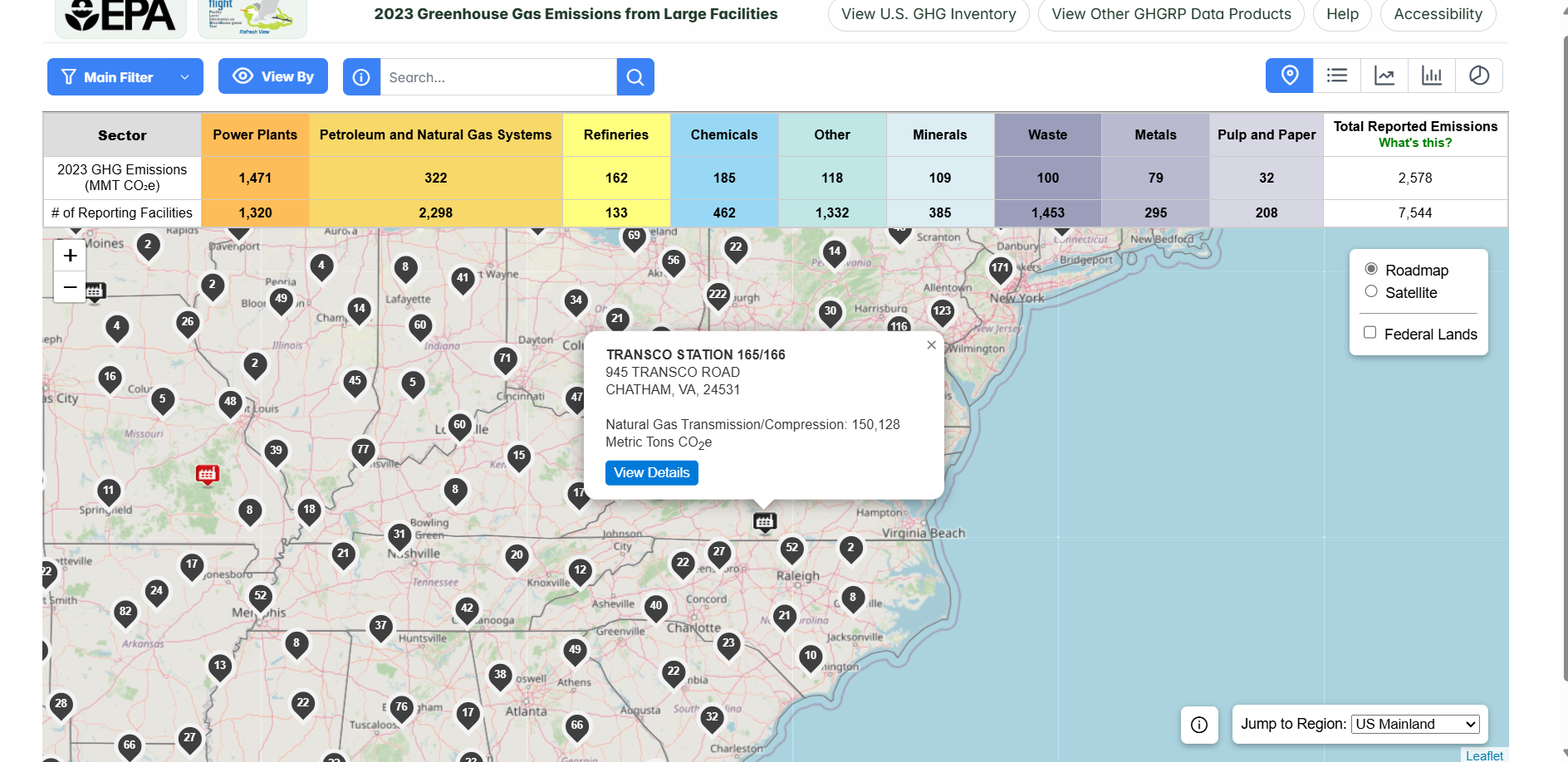This screenshot has height=762, width=1568.
Task: Click View Details for Transco Station 165/166
Action: click(651, 472)
